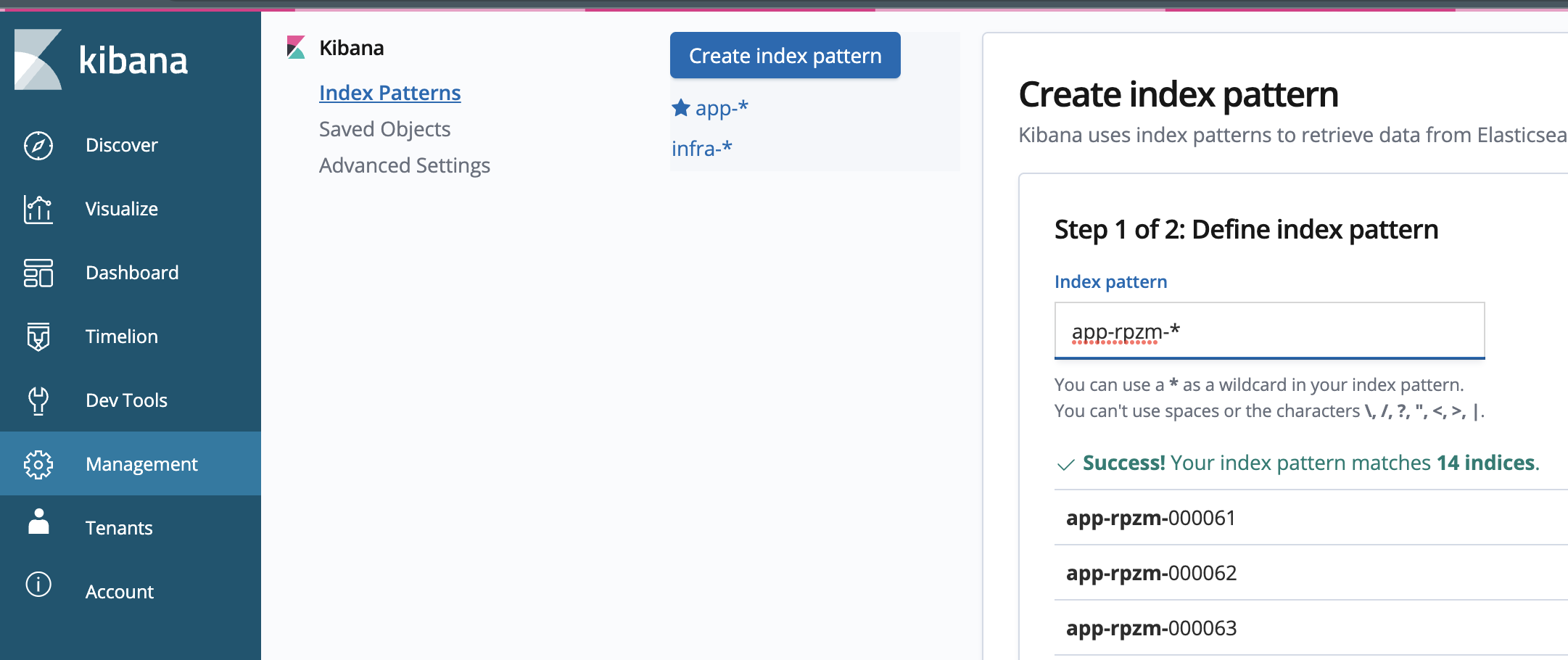
Task: Open the Visualize menu item
Action: (131, 209)
